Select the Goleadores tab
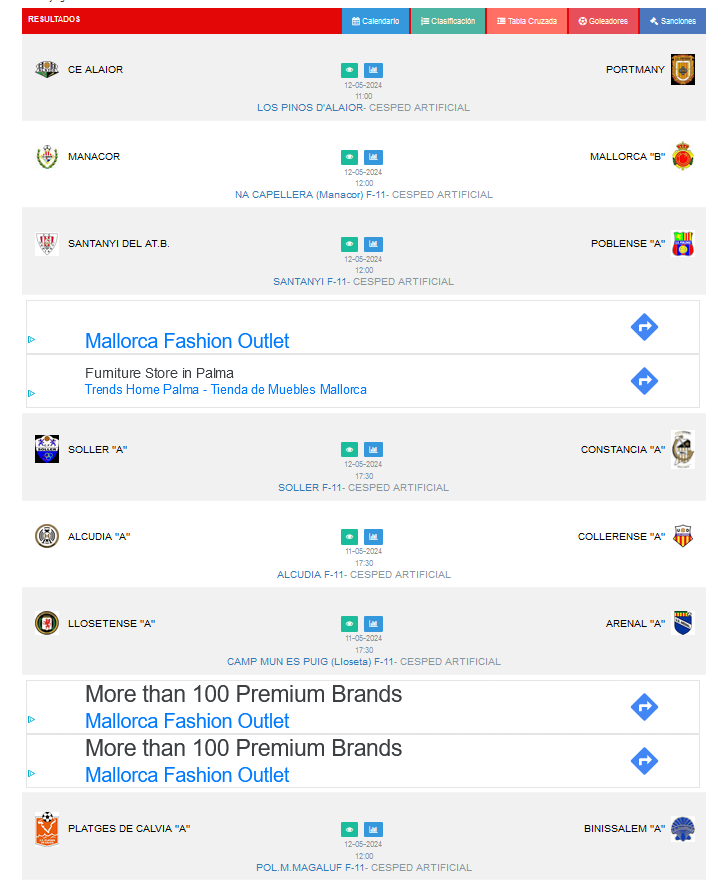Screen dimensions: 706x885 pyautogui.click(x=603, y=21)
